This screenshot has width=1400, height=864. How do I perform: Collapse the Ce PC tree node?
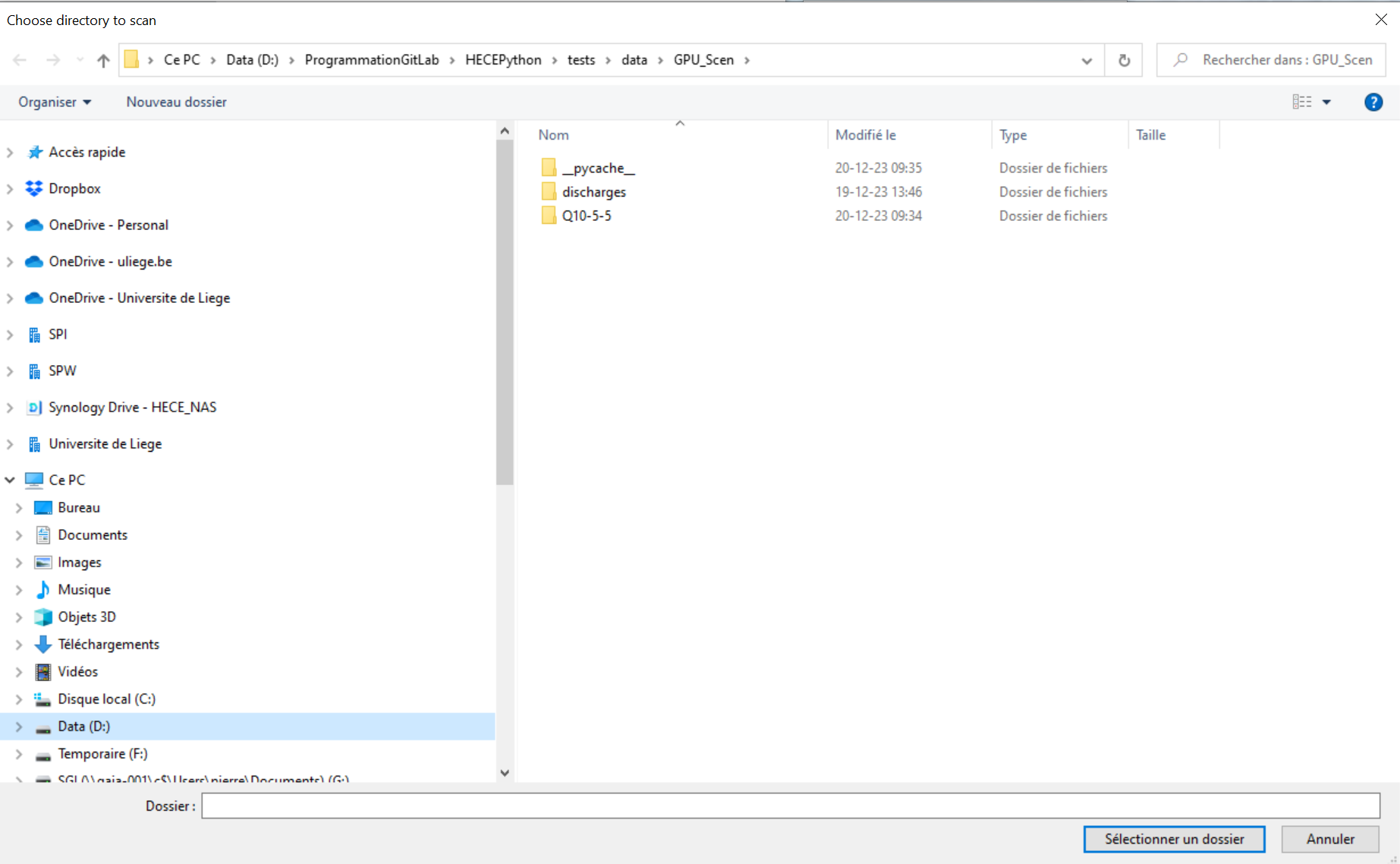pyautogui.click(x=10, y=480)
